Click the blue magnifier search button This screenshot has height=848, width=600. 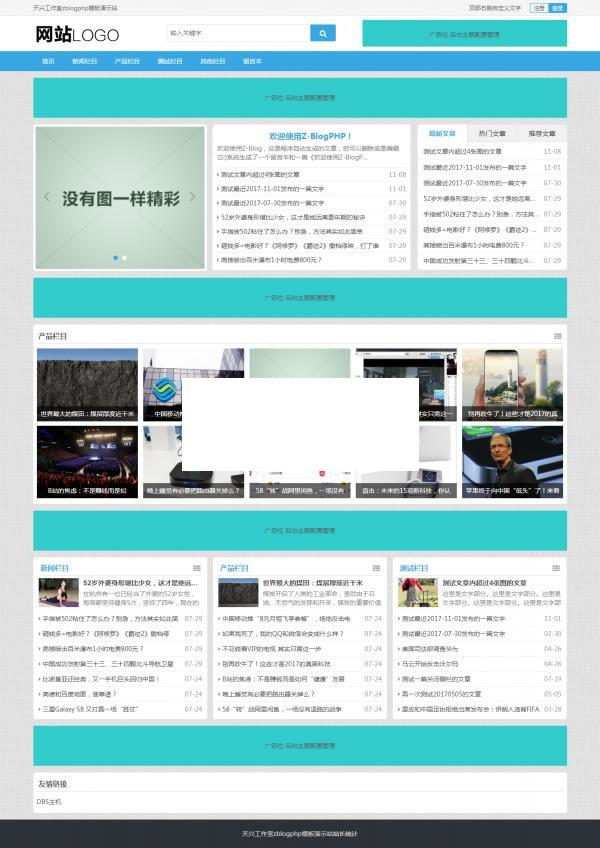point(322,33)
